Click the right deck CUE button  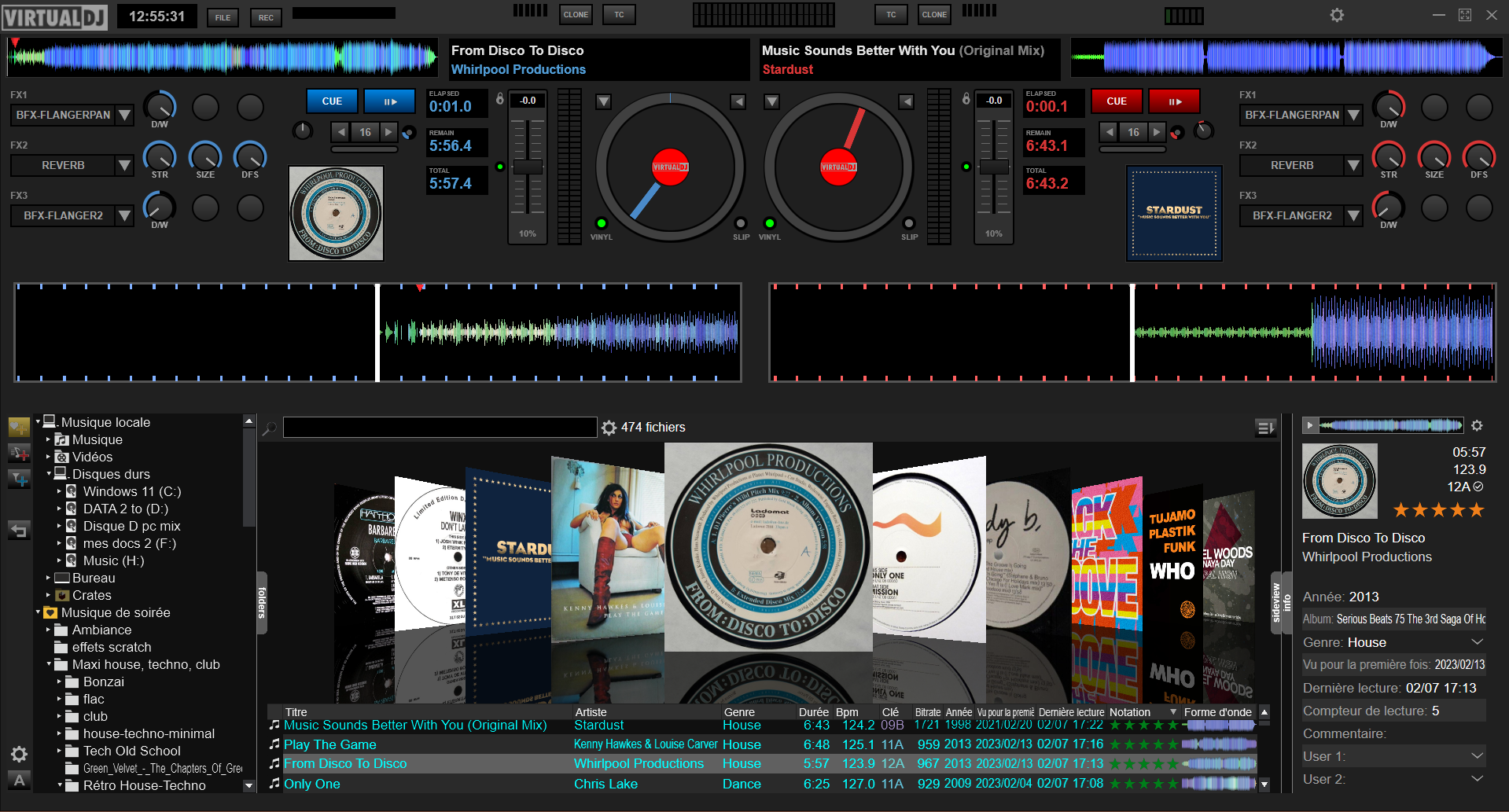1117,101
